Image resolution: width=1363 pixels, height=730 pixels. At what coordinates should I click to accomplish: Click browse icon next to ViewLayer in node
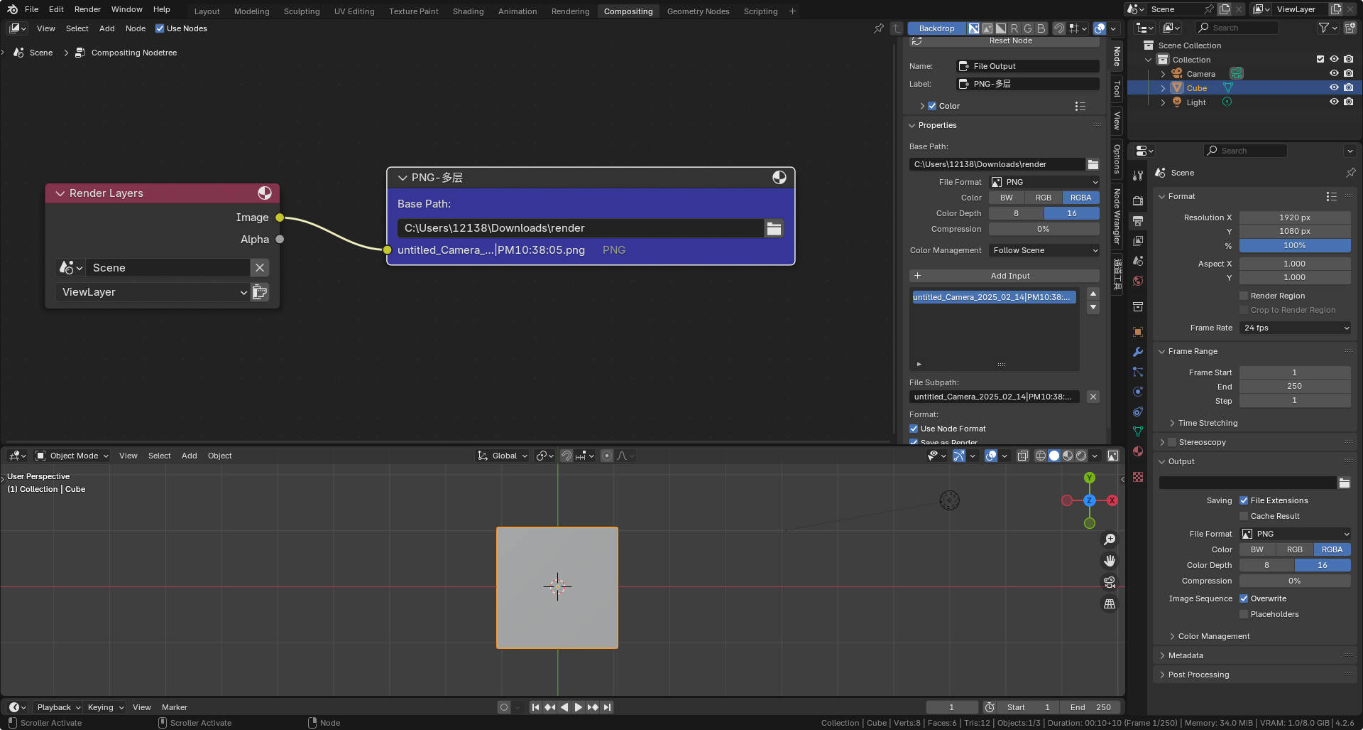(260, 292)
